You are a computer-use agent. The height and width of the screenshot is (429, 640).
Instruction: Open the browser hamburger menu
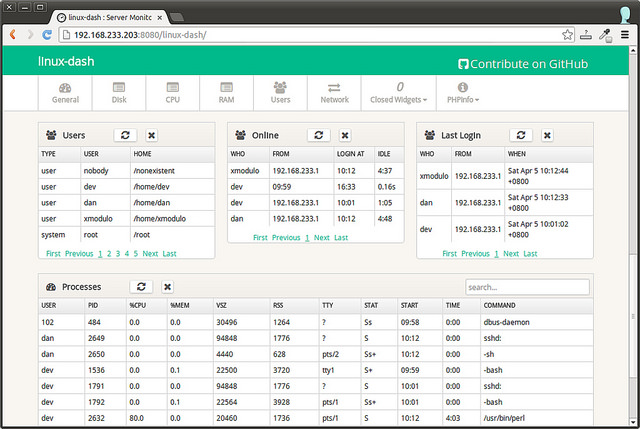625,34
